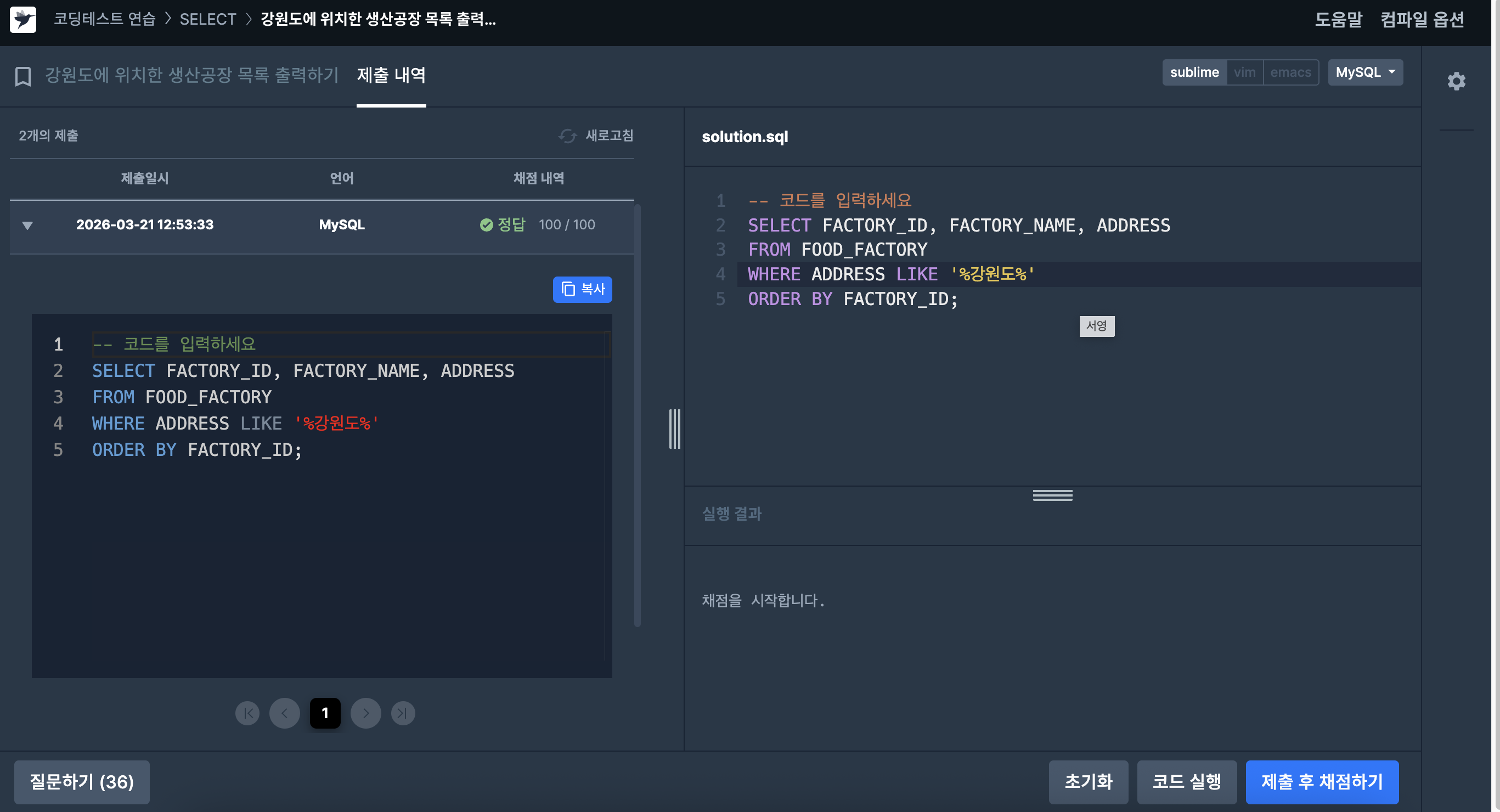This screenshot has width=1500, height=812.
Task: Click 제출 후 채점하기 submit button
Action: 1322,782
